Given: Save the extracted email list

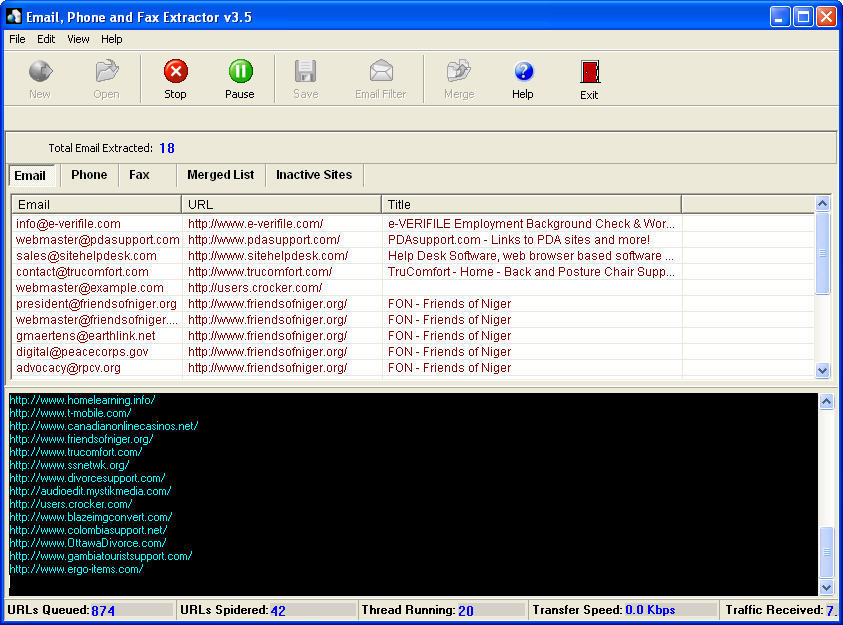Looking at the screenshot, I should (305, 78).
